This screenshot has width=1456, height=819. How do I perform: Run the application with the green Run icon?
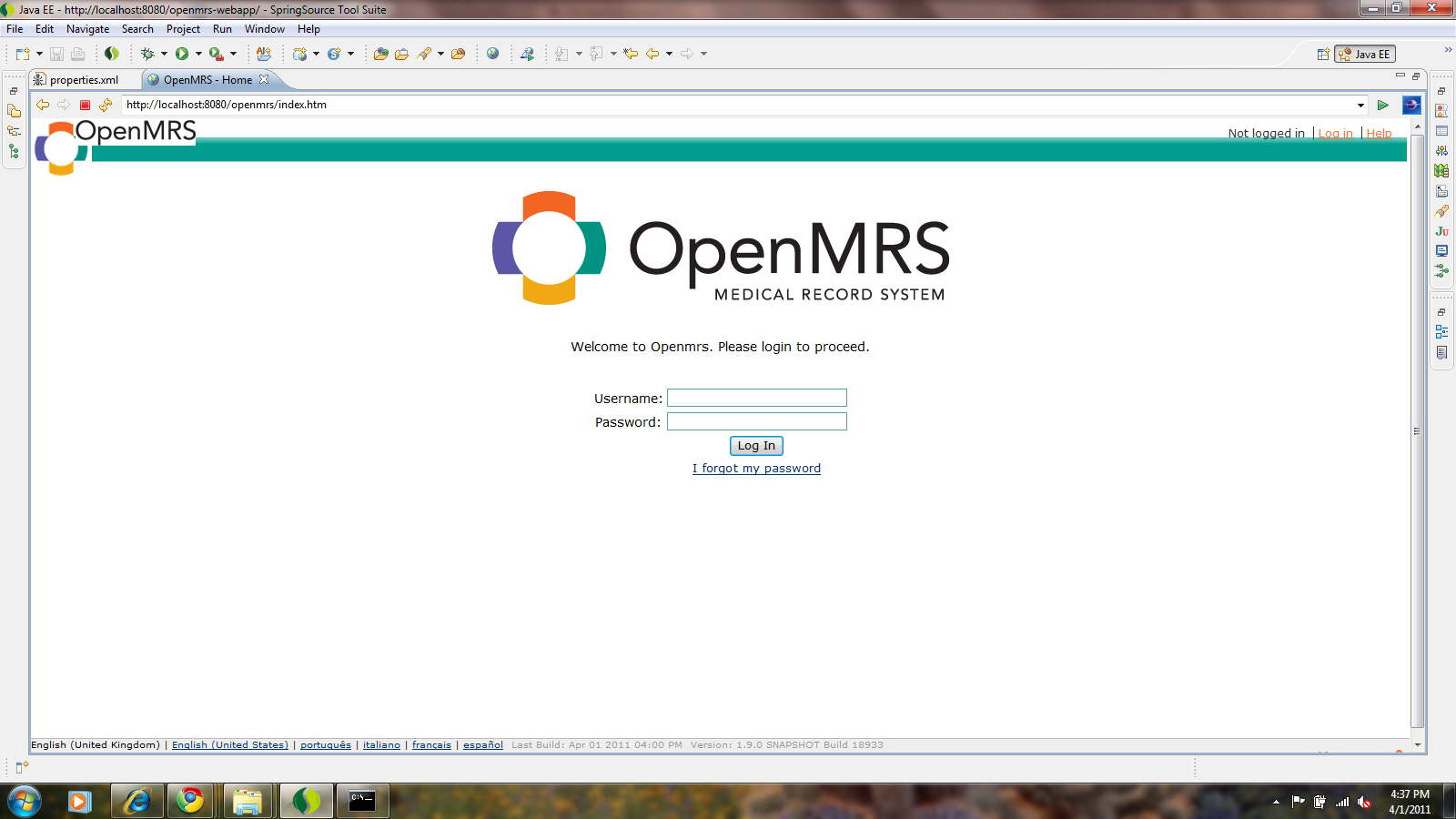click(x=182, y=53)
